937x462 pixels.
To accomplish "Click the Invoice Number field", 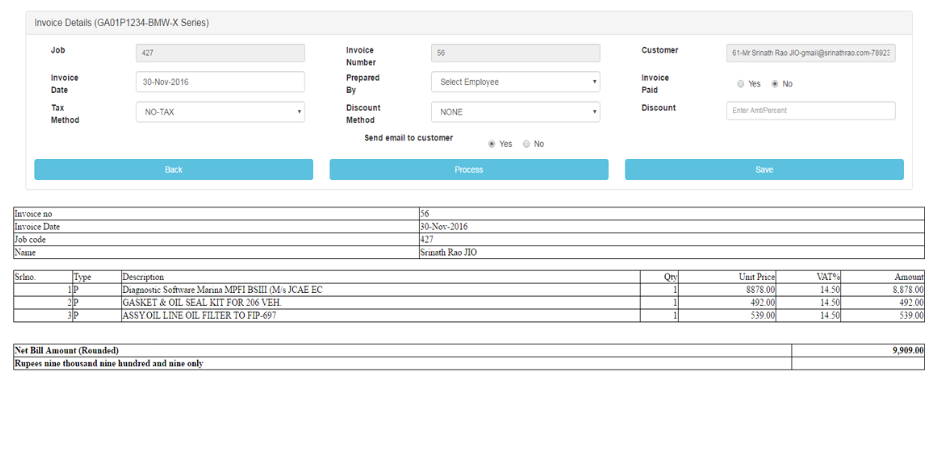I will (x=515, y=53).
